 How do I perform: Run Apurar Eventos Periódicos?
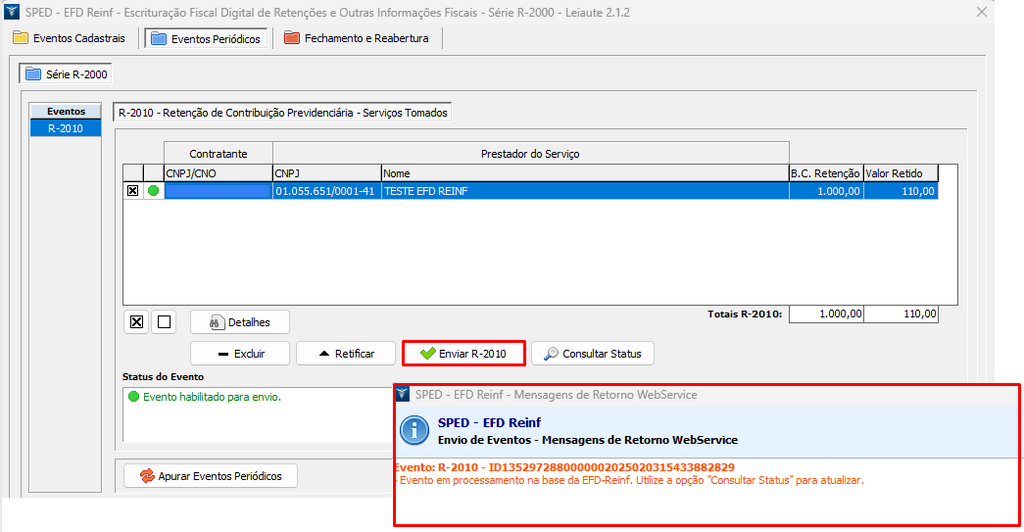click(x=210, y=476)
